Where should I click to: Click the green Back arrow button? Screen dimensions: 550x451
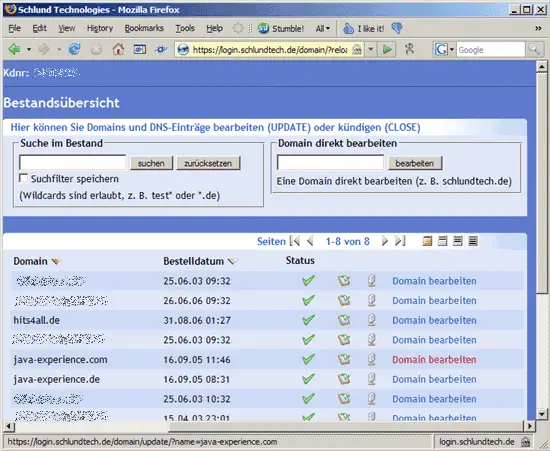[x=14, y=49]
